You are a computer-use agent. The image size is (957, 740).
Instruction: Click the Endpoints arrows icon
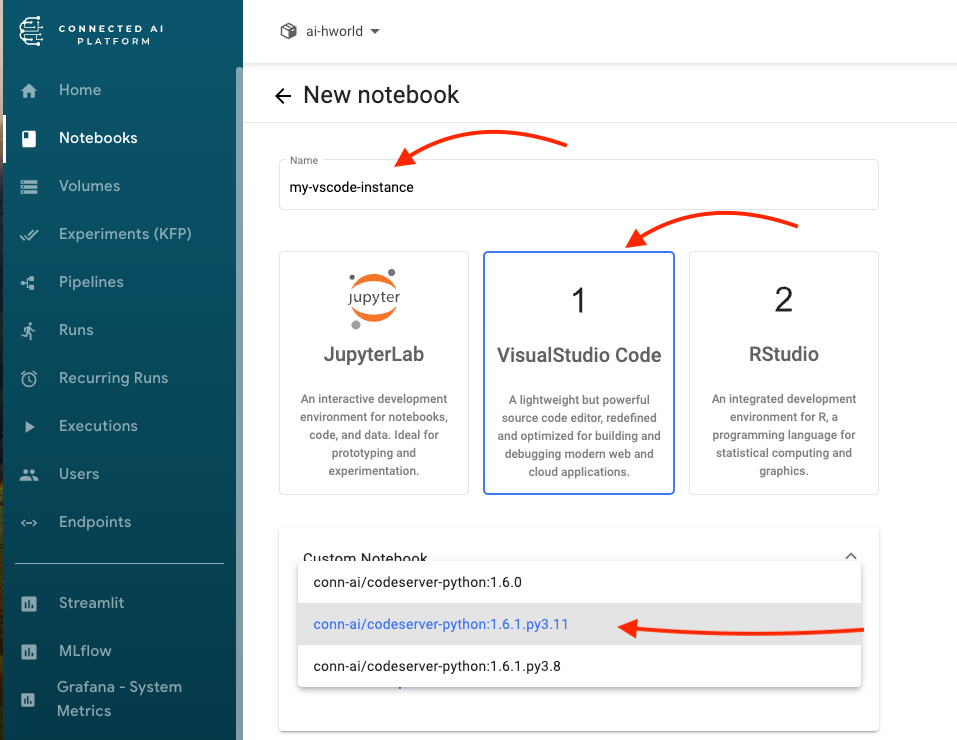29,523
